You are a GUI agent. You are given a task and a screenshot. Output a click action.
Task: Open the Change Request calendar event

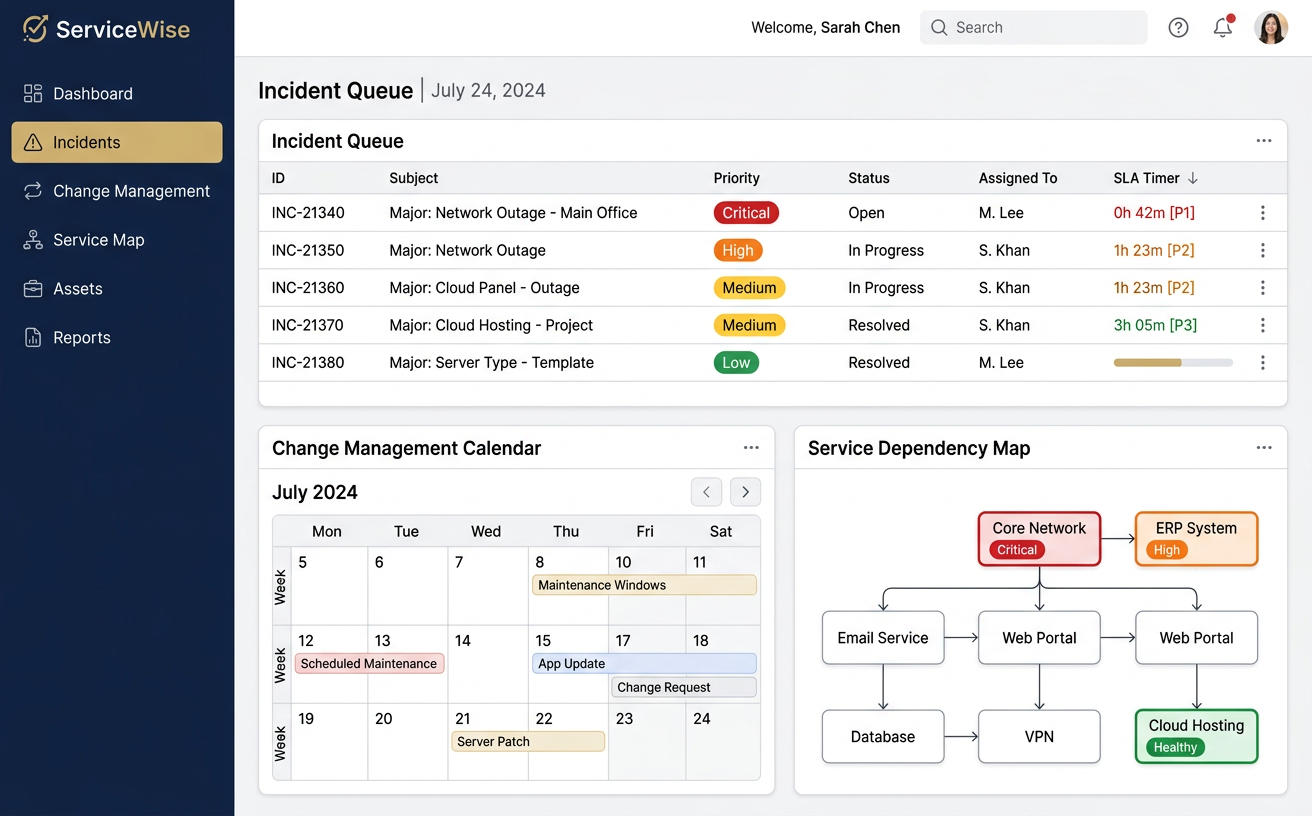(684, 687)
